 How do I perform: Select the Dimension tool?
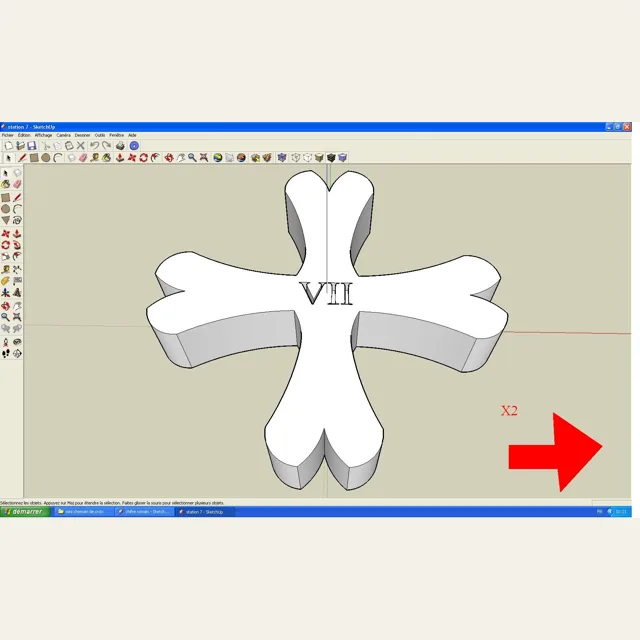click(17, 269)
